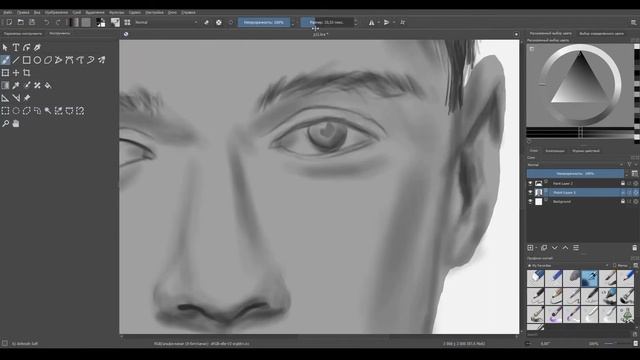Image resolution: width=640 pixels, height=360 pixels.
Task: Select the Calligraphy tool
Action: [37, 47]
